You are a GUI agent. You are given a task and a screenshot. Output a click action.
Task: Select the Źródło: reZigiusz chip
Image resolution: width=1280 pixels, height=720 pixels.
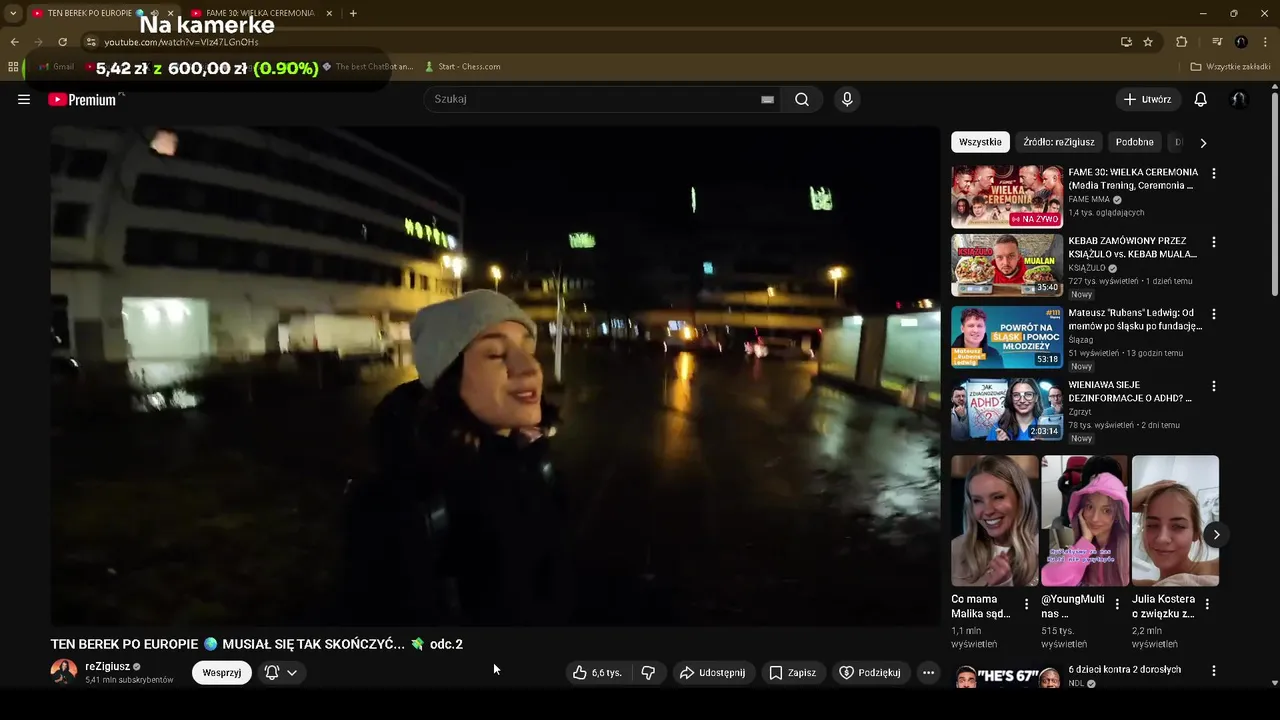click(x=1059, y=142)
